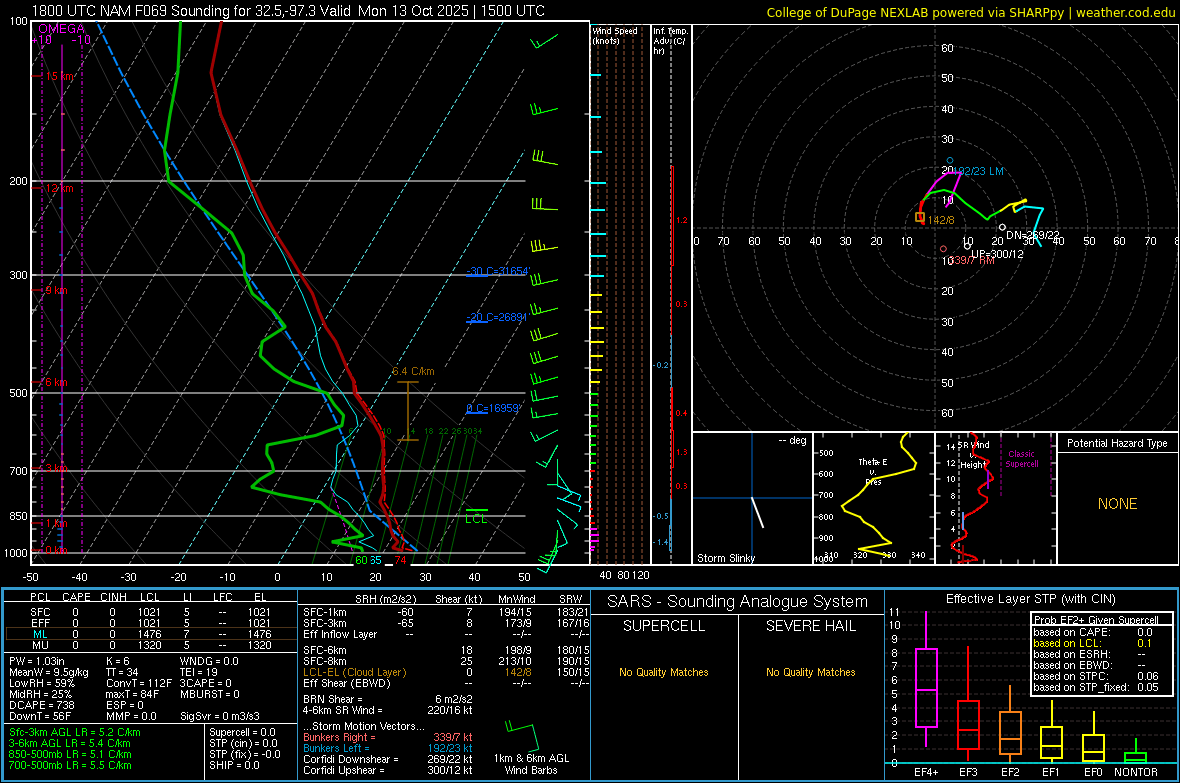The image size is (1180, 783).
Task: Click the Sfc-3km AGL LR = 5.2 C/km line
Action: [x=75, y=732]
